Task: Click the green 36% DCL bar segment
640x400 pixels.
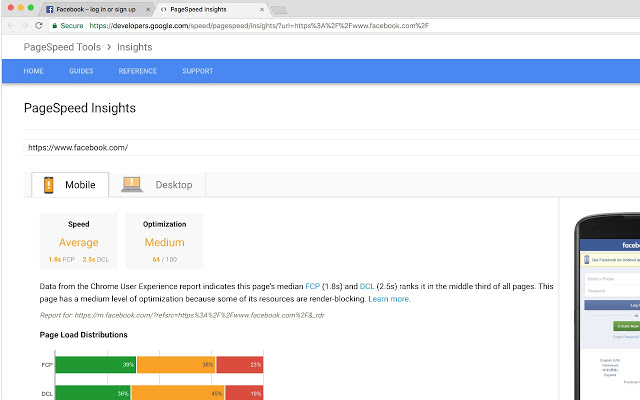Action: 93,393
